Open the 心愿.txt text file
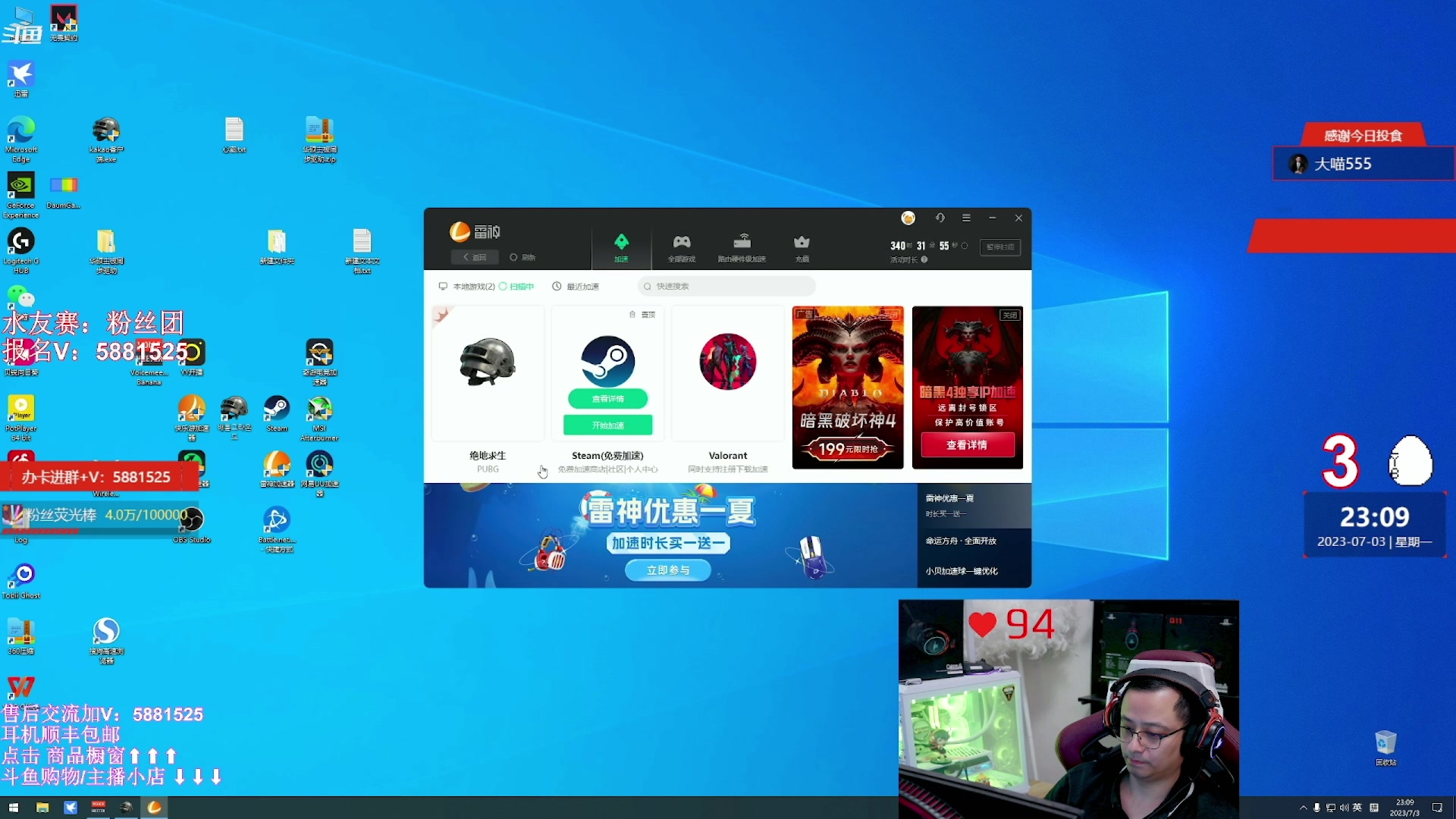Viewport: 1456px width, 819px height. click(234, 135)
